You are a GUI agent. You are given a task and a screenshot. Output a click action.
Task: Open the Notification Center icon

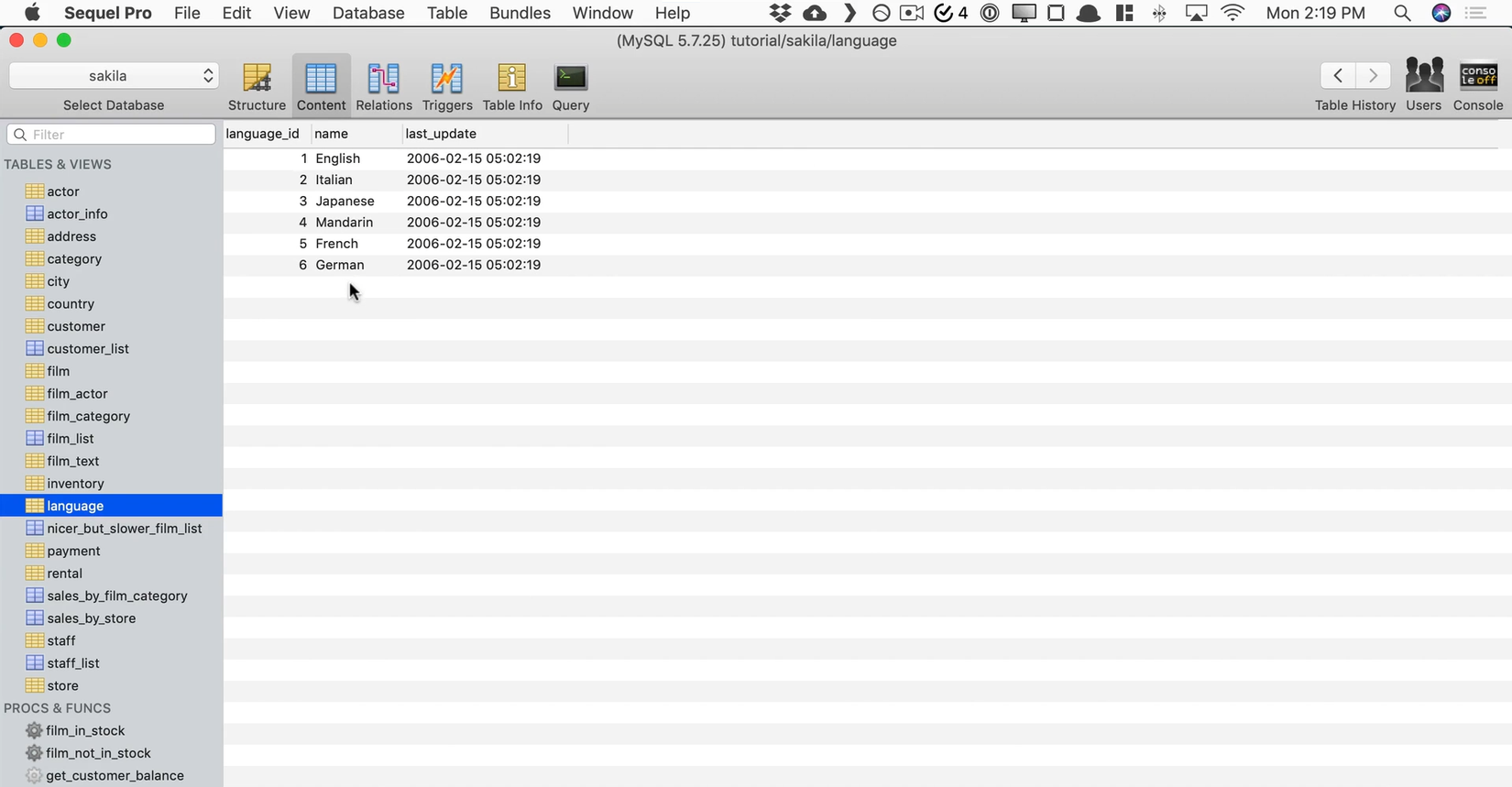pos(1475,13)
